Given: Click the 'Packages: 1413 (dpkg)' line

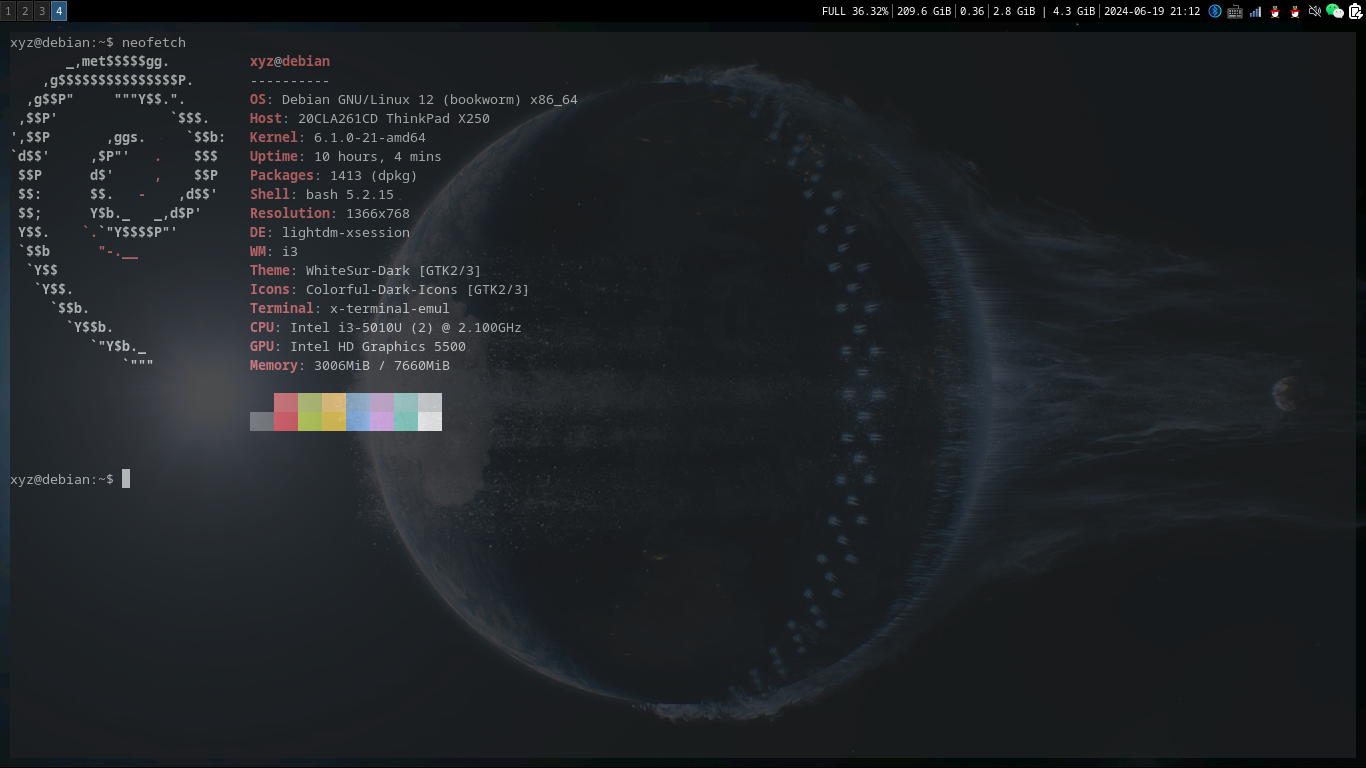Looking at the screenshot, I should coord(334,175).
